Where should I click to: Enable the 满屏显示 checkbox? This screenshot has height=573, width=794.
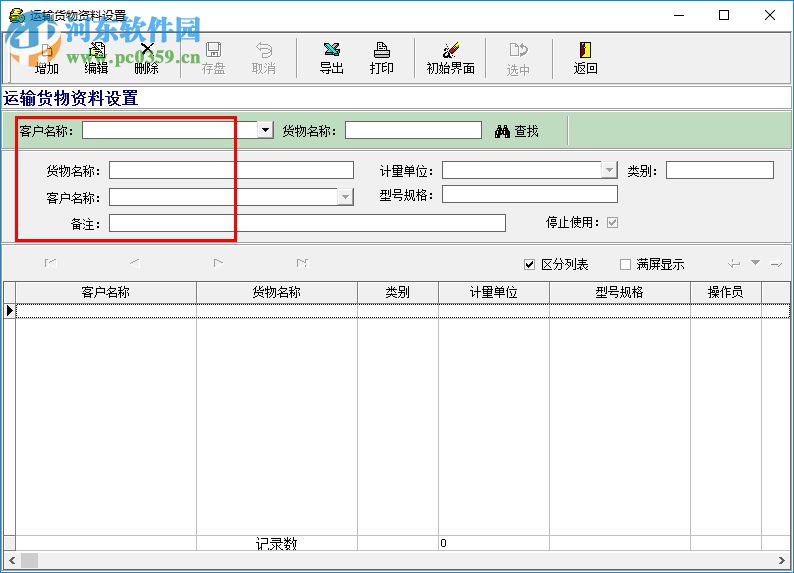click(625, 264)
